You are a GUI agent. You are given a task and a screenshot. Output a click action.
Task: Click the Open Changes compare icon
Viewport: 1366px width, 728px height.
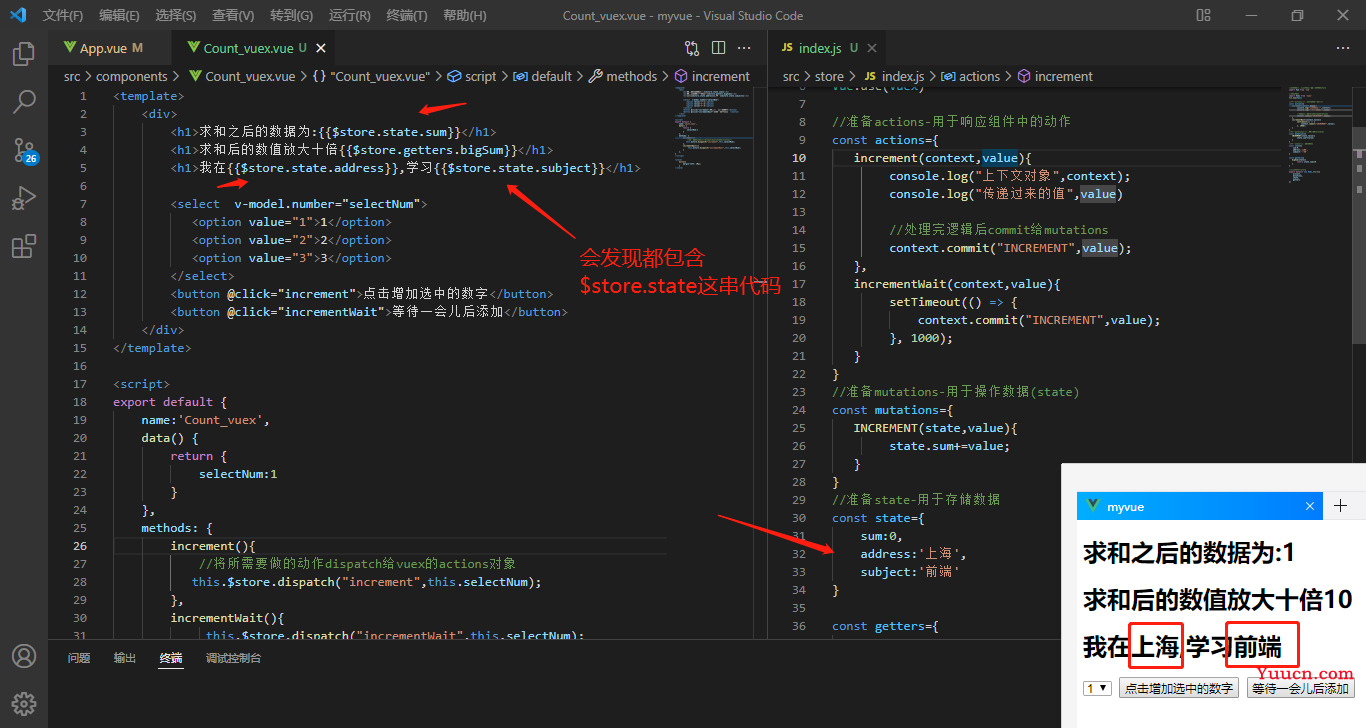tap(692, 47)
